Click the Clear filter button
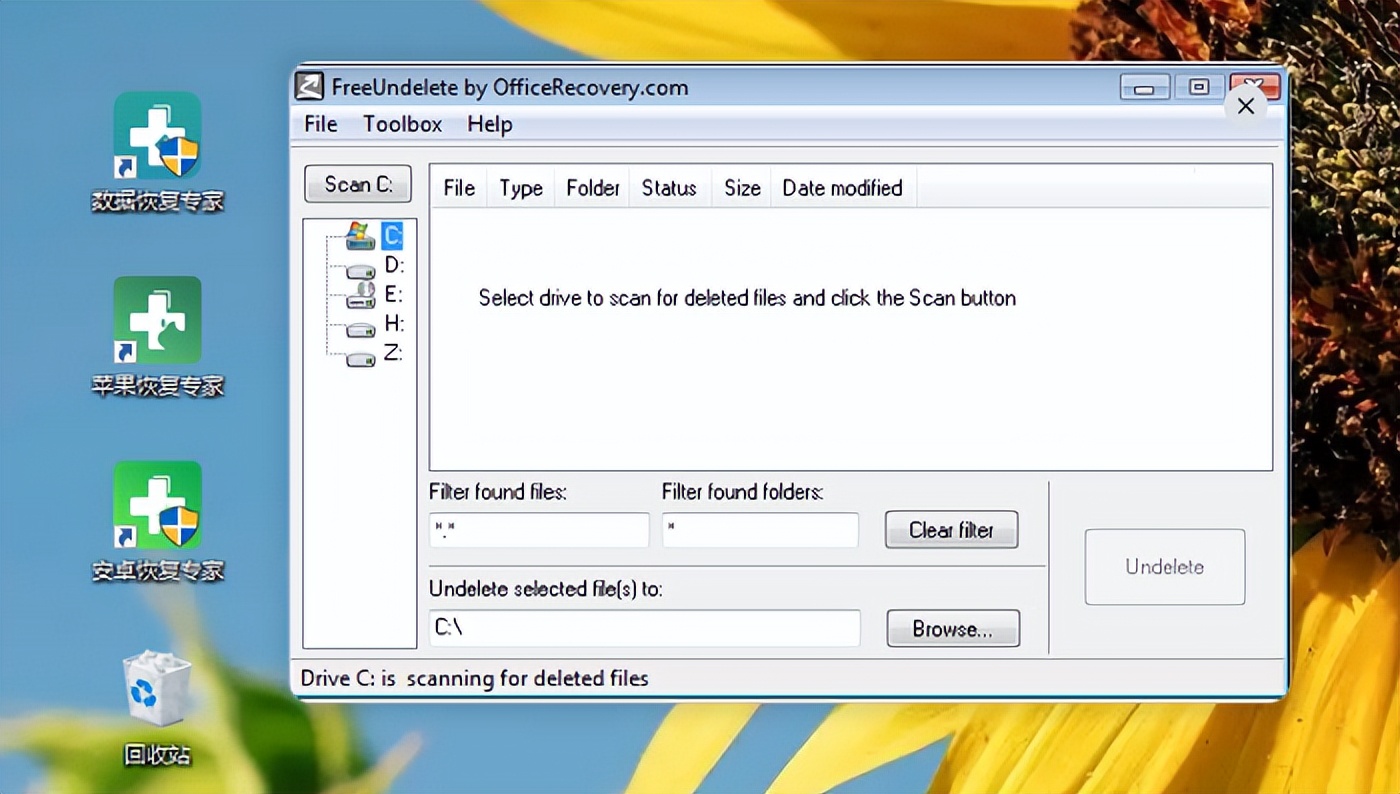 tap(951, 530)
